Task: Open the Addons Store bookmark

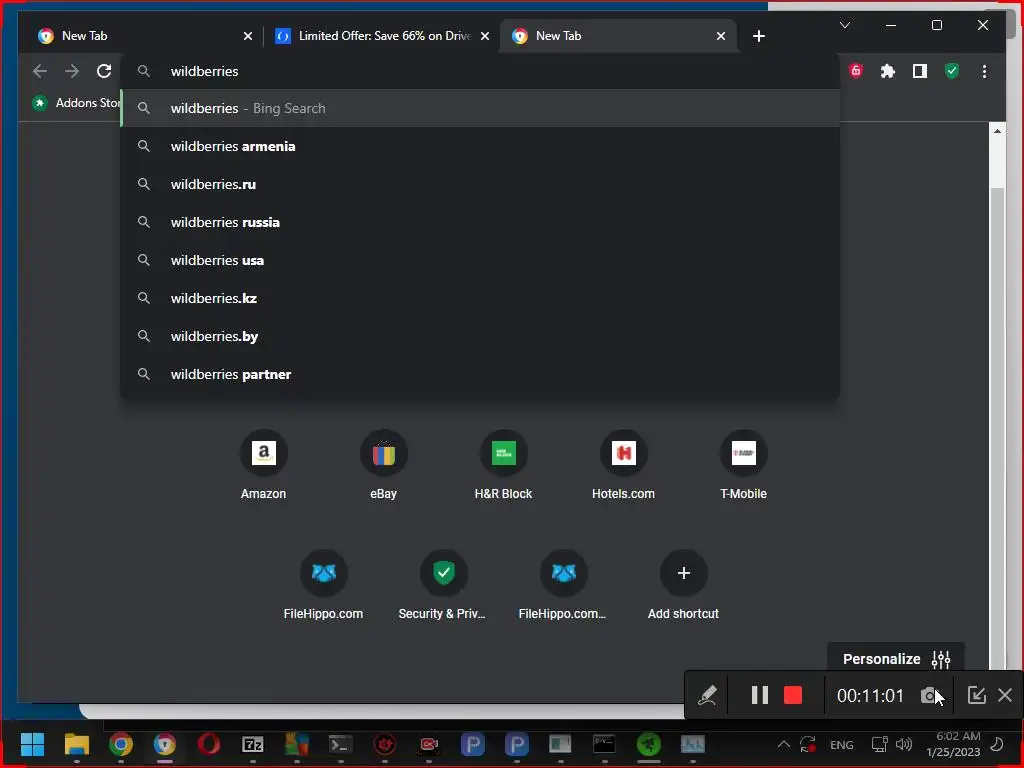Action: point(77,103)
